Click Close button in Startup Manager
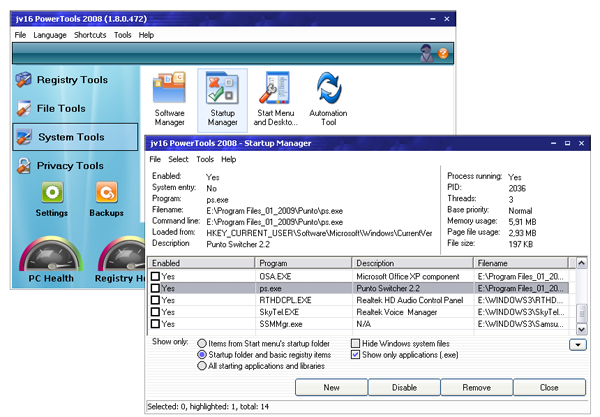The height and width of the screenshot is (417, 600). 549,388
